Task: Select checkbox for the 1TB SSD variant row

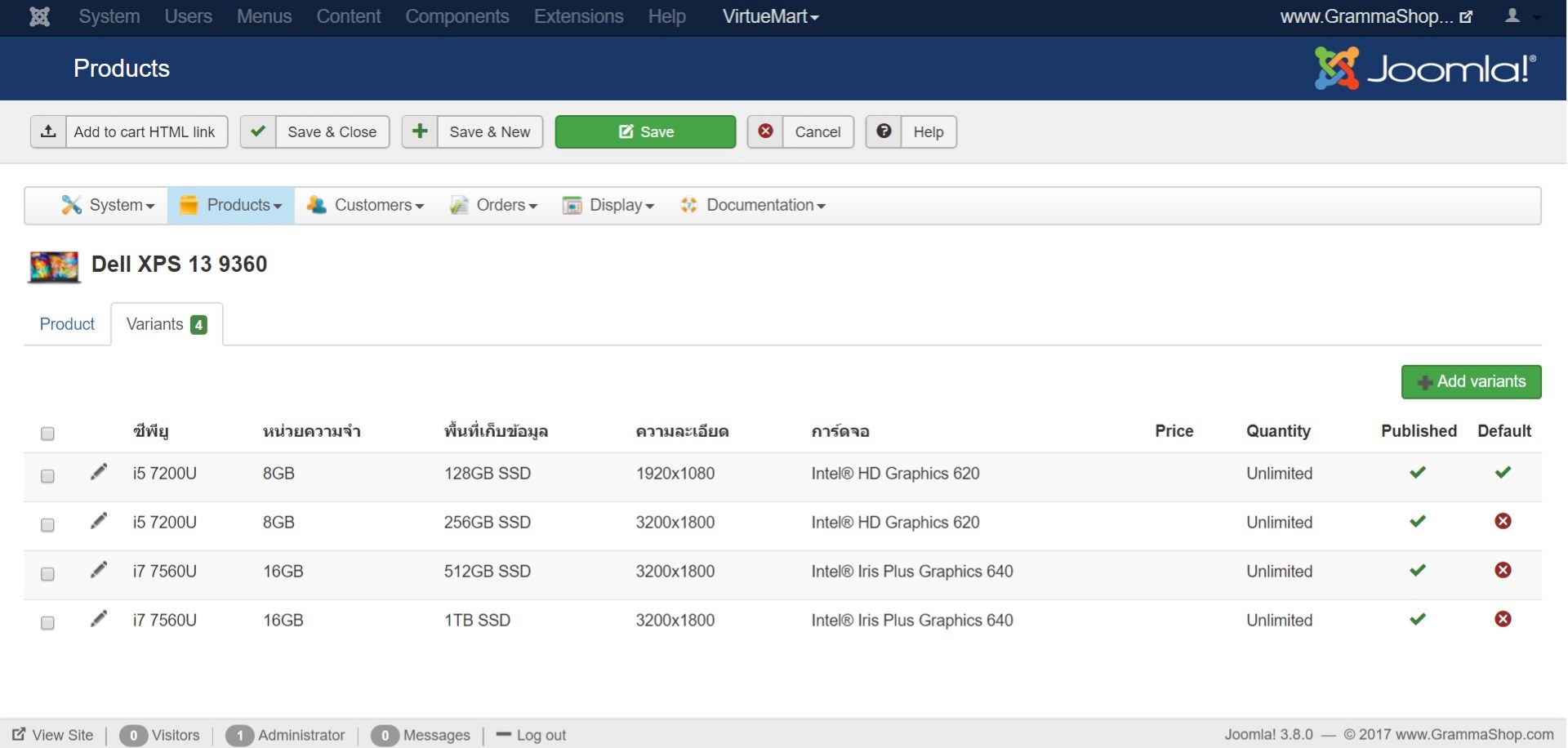Action: [47, 623]
